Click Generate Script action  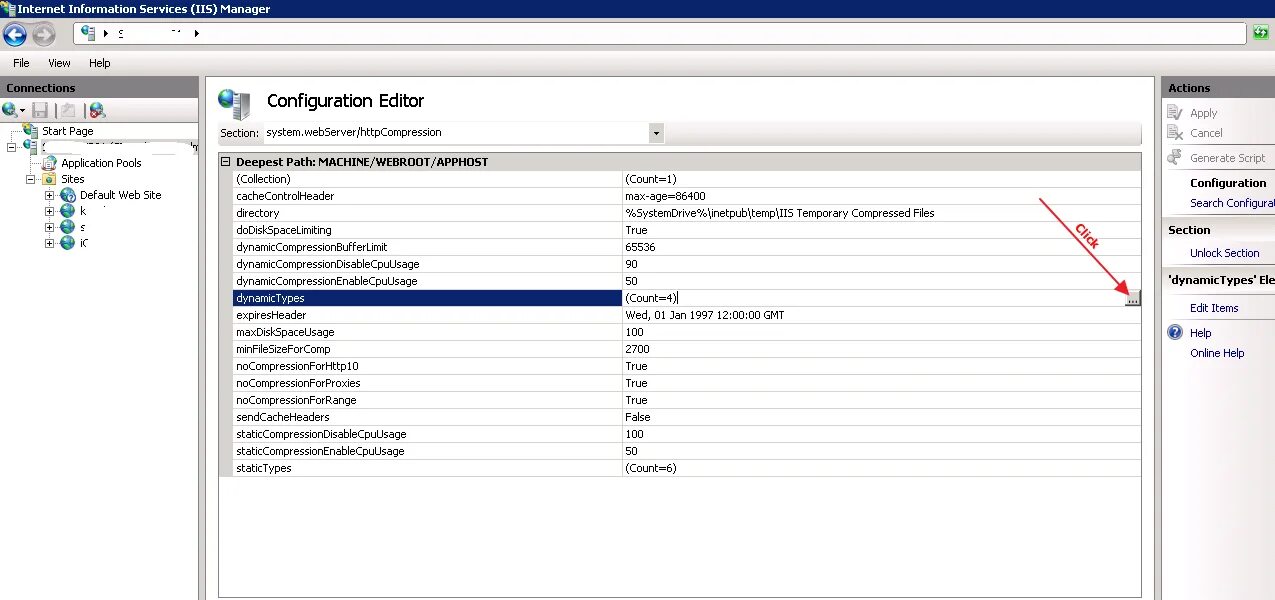1227,158
